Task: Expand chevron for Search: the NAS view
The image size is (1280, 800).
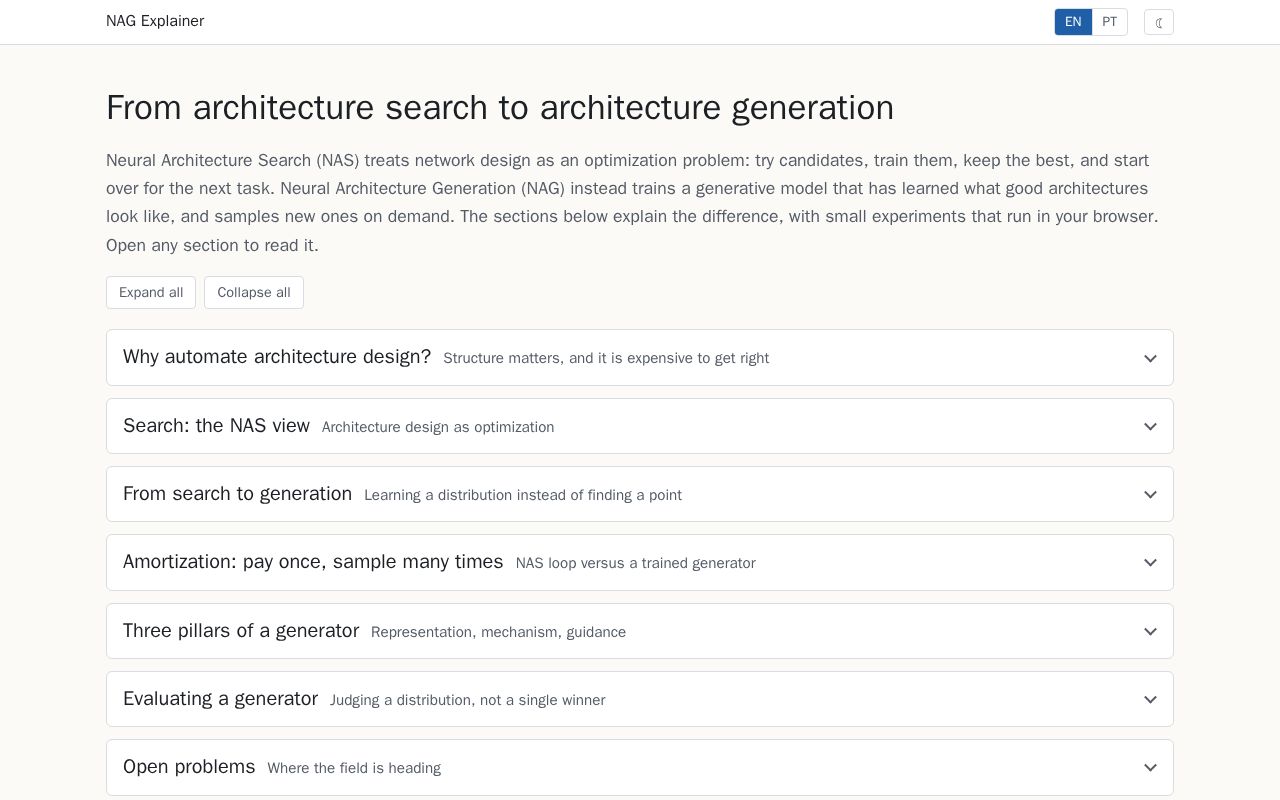Action: point(1150,426)
